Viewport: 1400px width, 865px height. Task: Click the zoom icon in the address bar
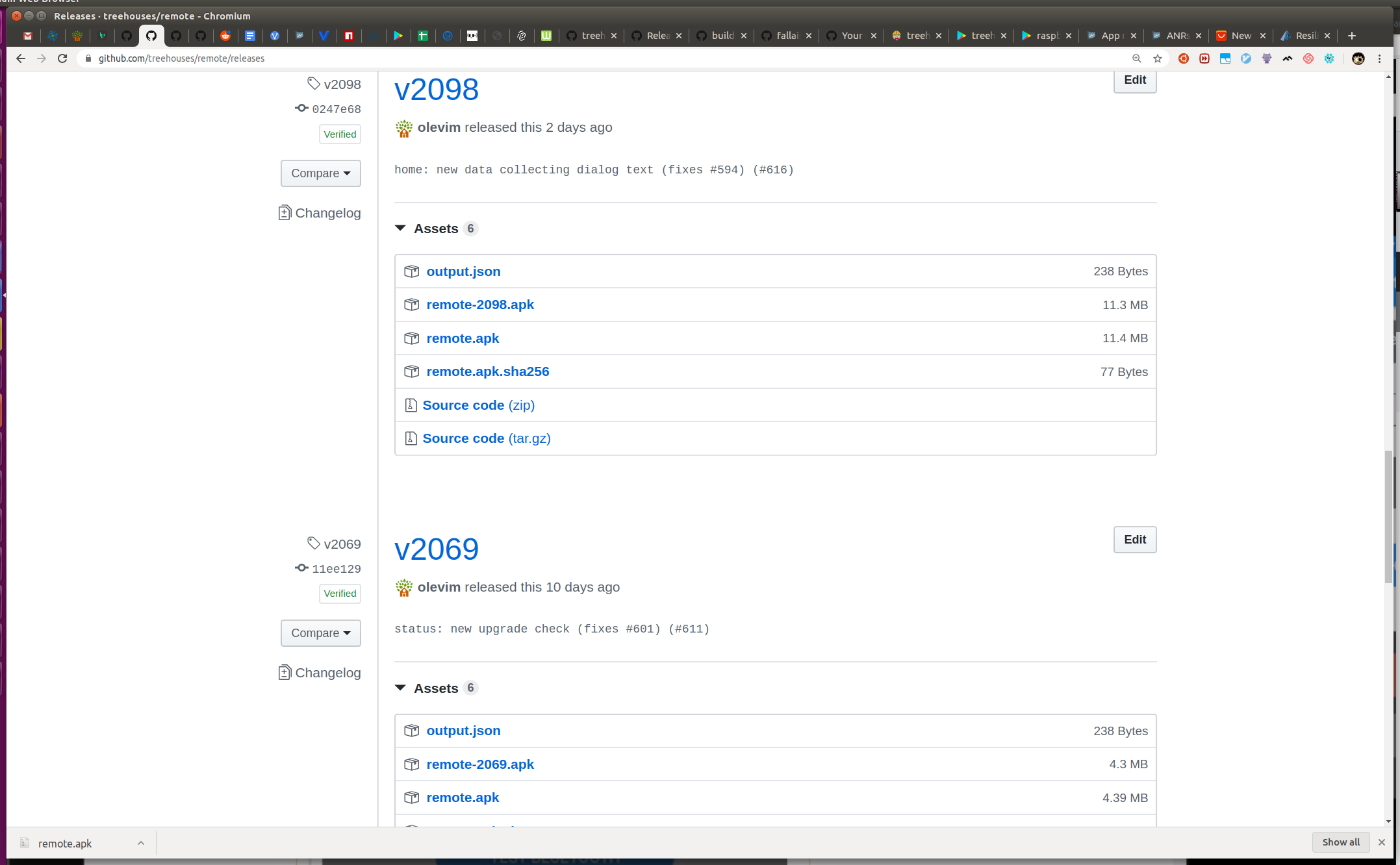[x=1137, y=58]
